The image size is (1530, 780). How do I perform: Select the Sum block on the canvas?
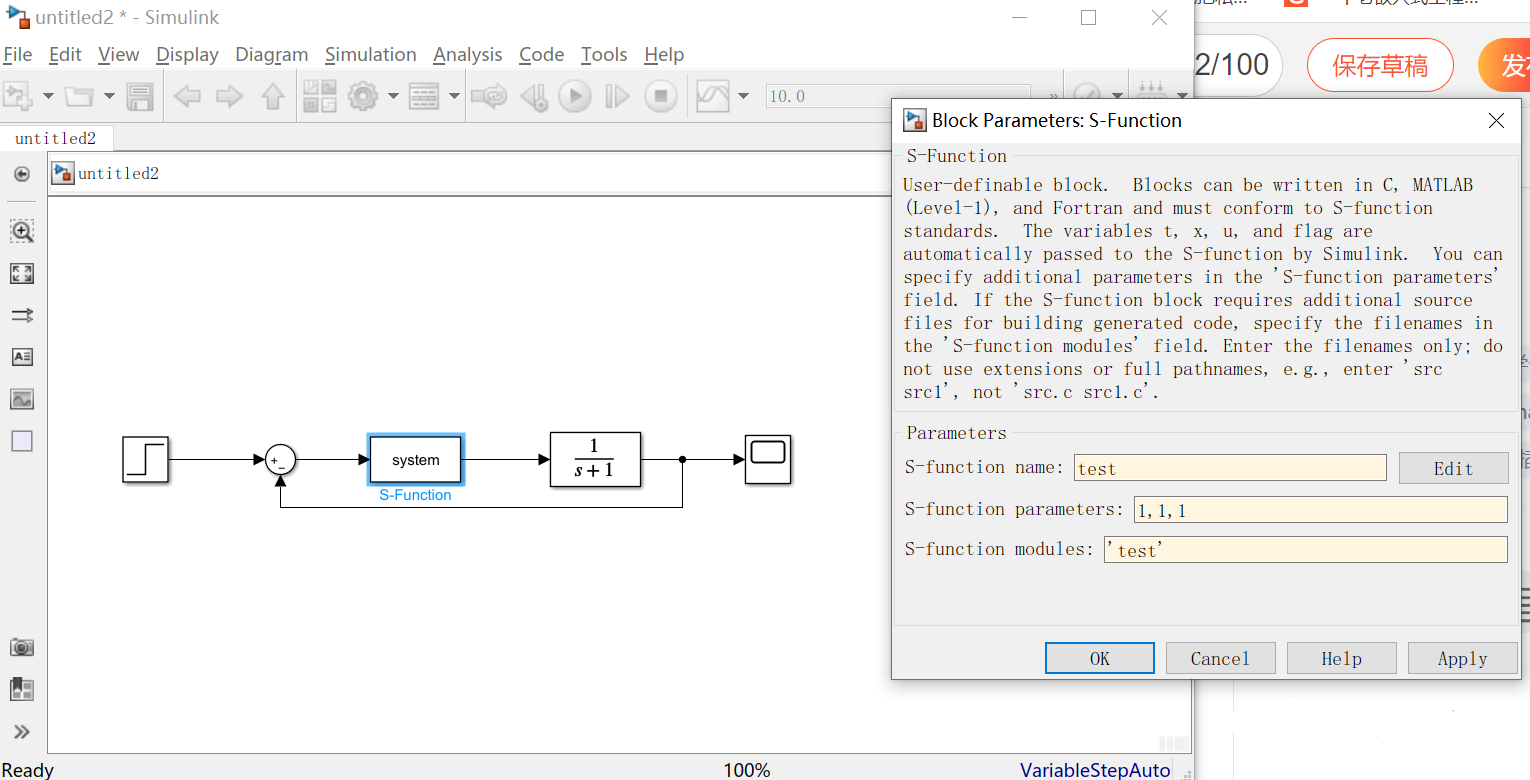coord(281,460)
